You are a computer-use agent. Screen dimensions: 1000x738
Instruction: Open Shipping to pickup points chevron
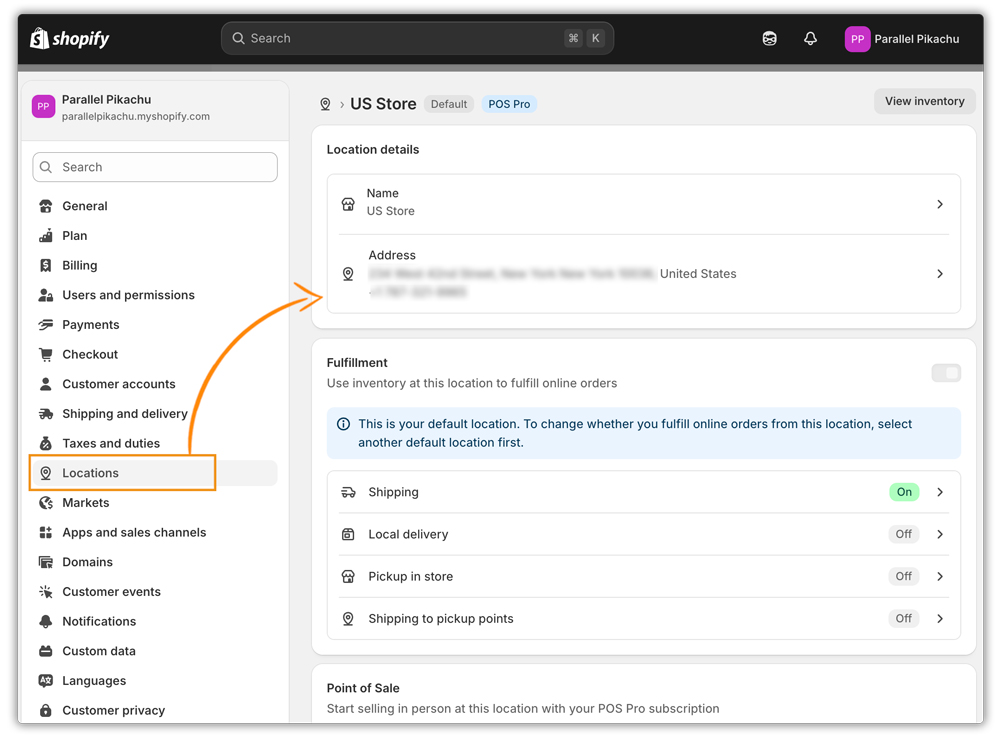click(x=940, y=618)
